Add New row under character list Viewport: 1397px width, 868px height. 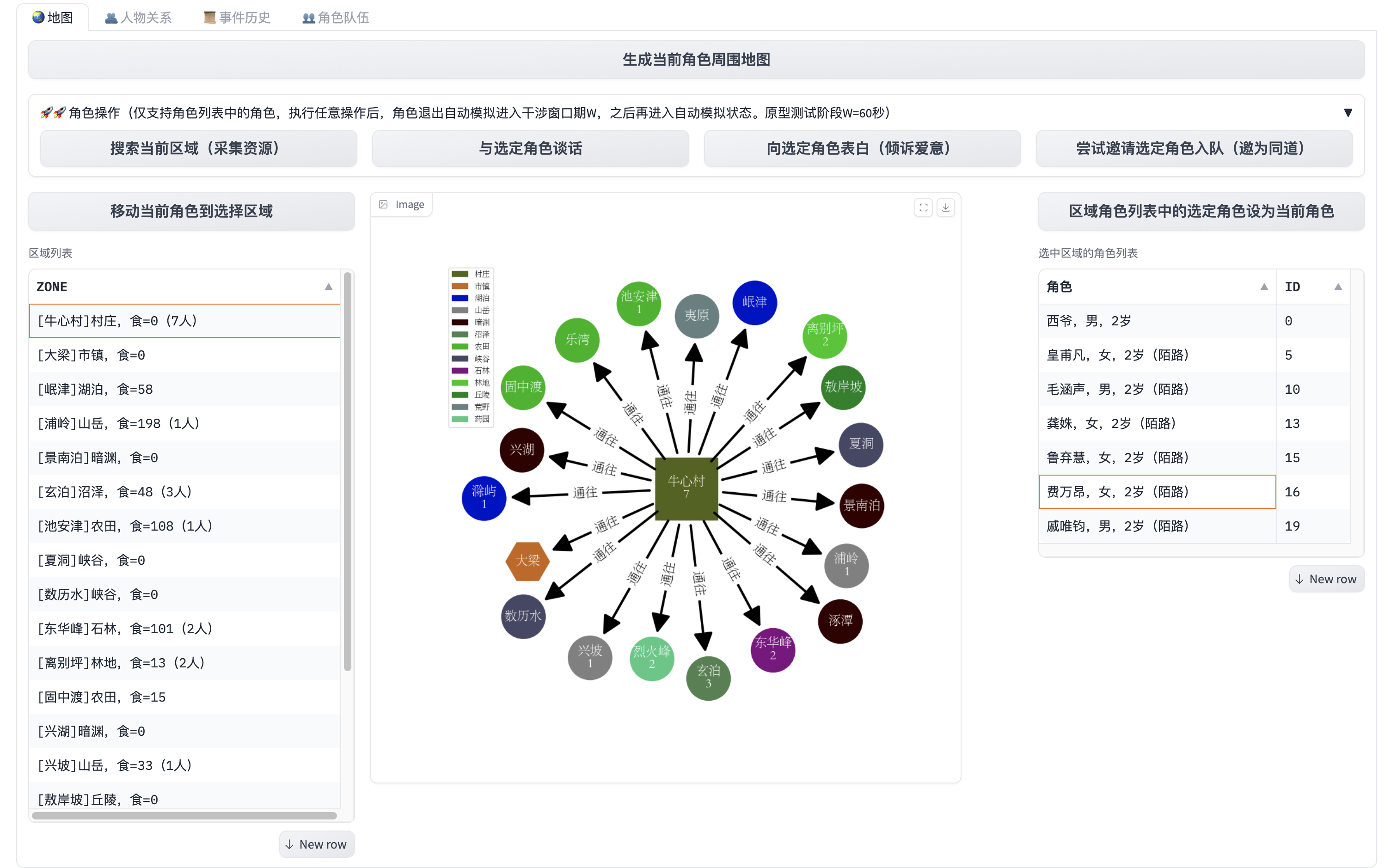pos(1326,579)
